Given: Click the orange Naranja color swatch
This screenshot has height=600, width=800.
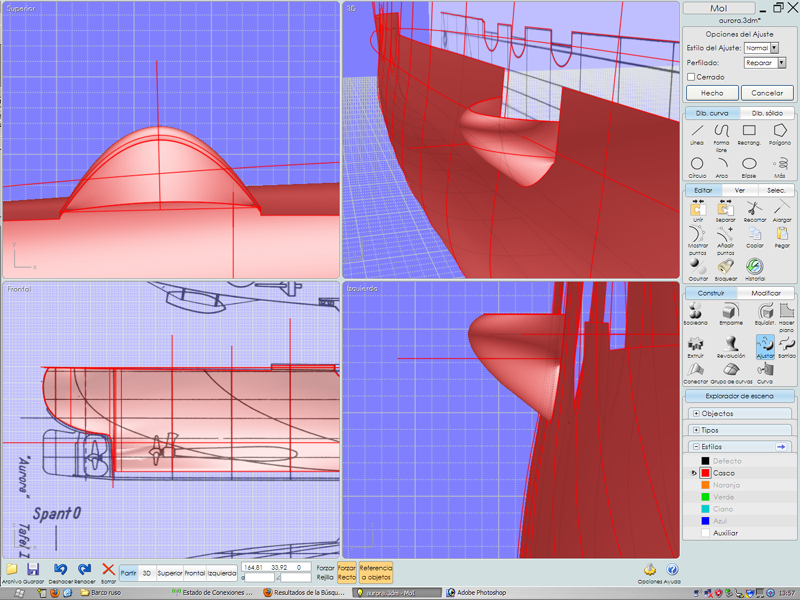Looking at the screenshot, I should point(706,485).
